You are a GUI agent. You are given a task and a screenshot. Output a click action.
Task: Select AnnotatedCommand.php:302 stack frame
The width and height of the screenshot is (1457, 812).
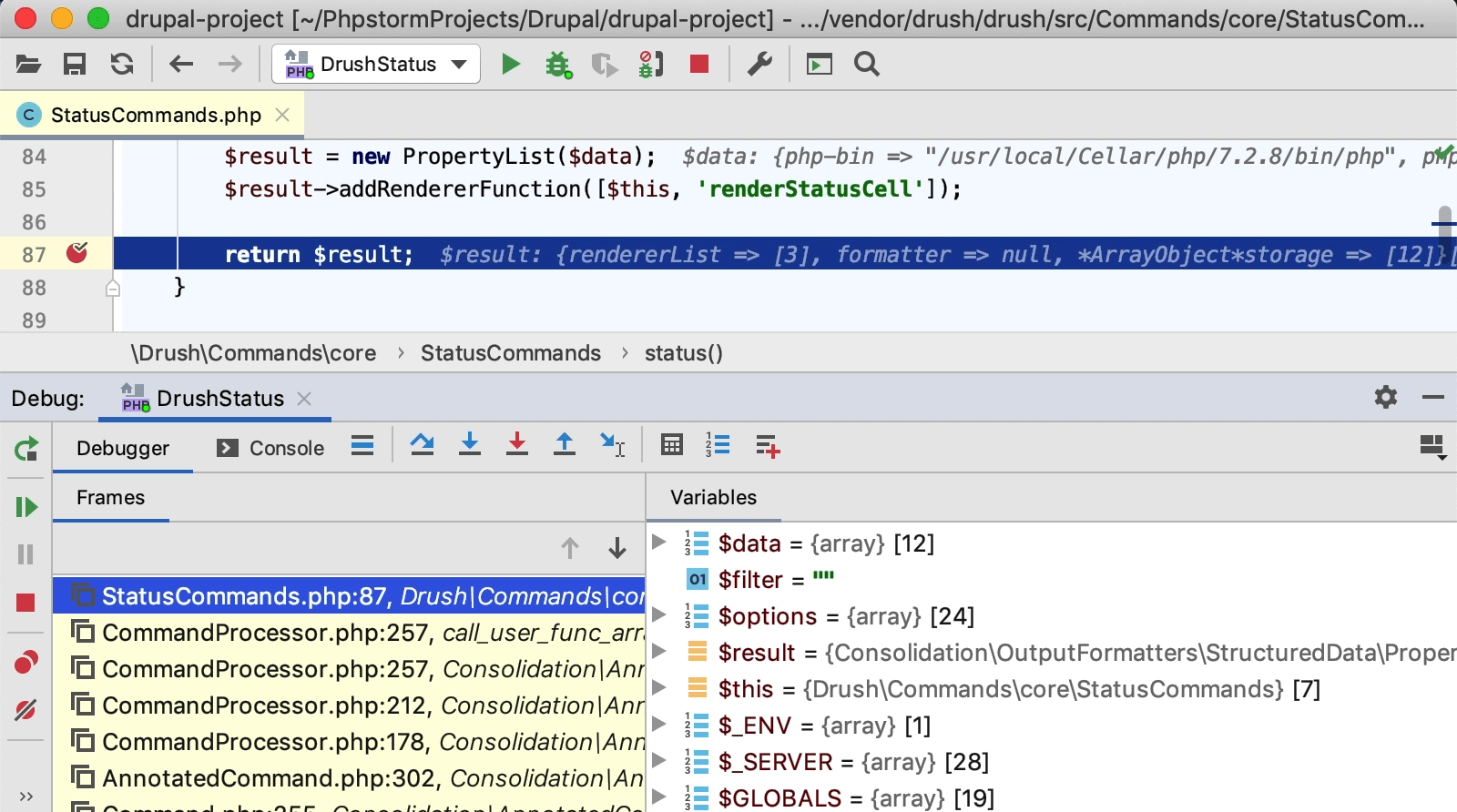click(349, 778)
